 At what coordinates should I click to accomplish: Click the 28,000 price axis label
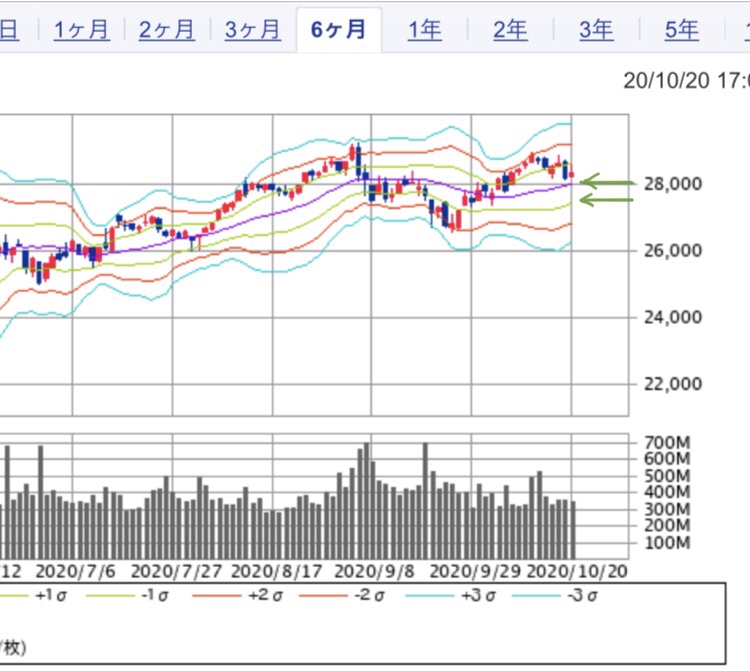pyautogui.click(x=673, y=184)
